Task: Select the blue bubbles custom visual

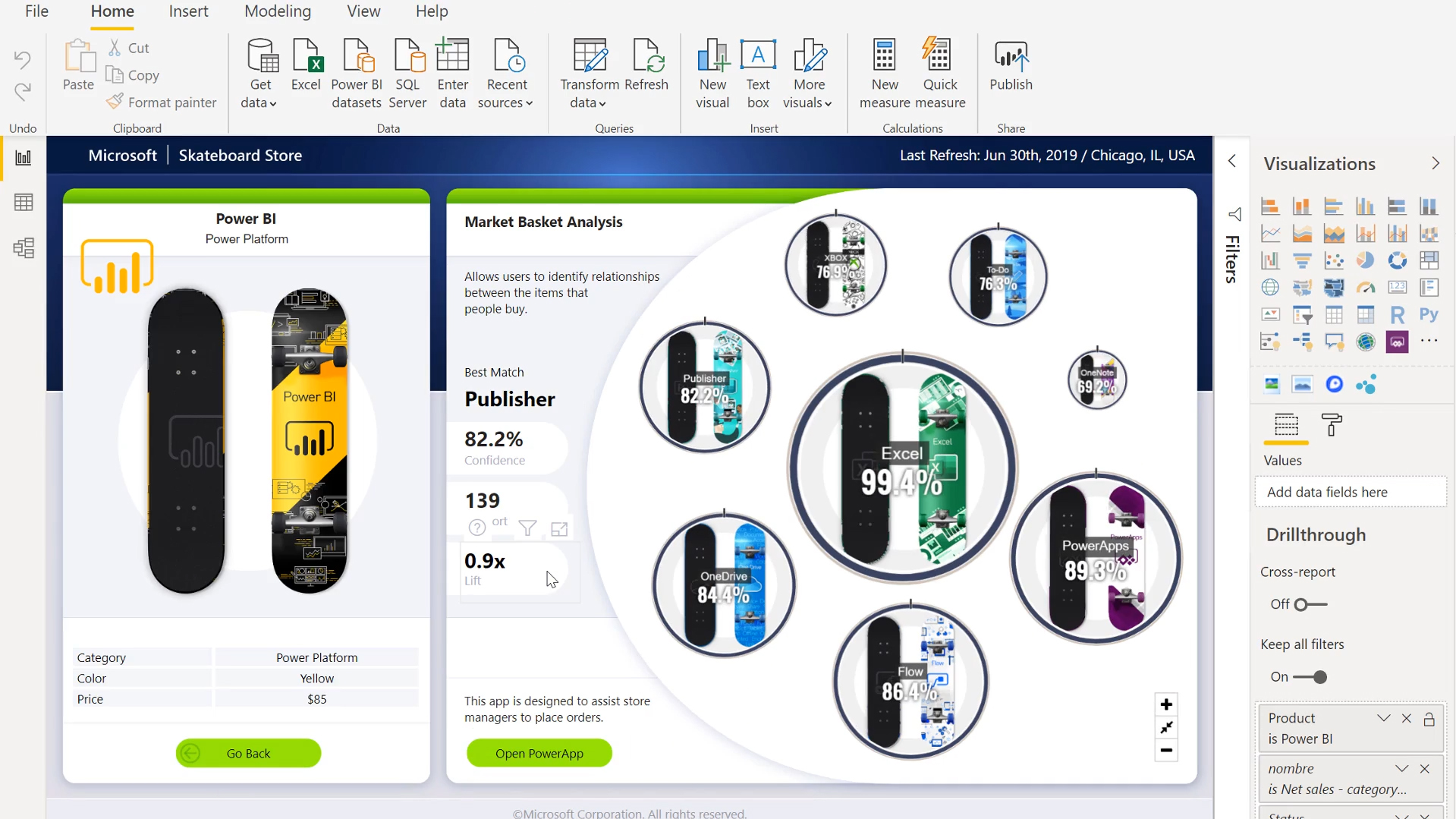Action: (1366, 385)
